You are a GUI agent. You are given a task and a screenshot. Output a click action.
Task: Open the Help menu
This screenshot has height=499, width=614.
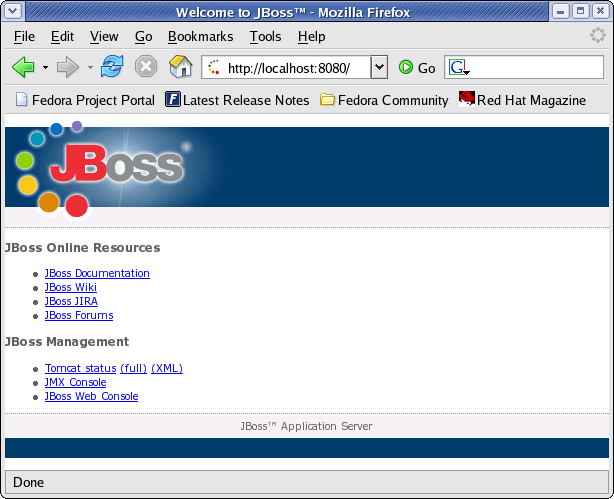(311, 36)
